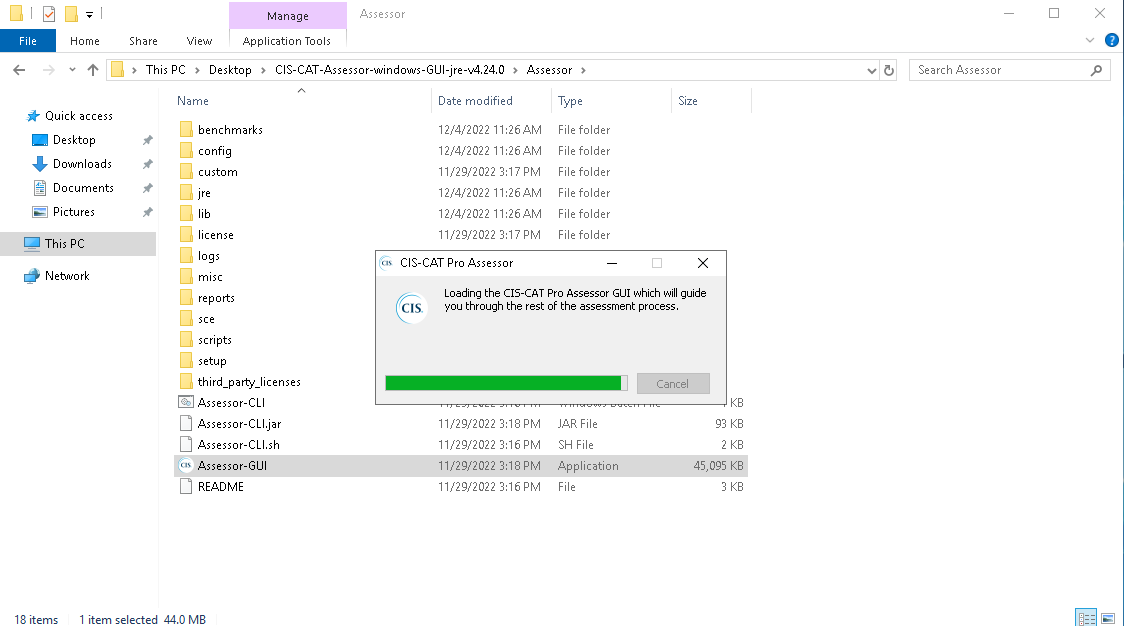Open Desktop in navigation pane
The image size is (1124, 626).
point(74,140)
